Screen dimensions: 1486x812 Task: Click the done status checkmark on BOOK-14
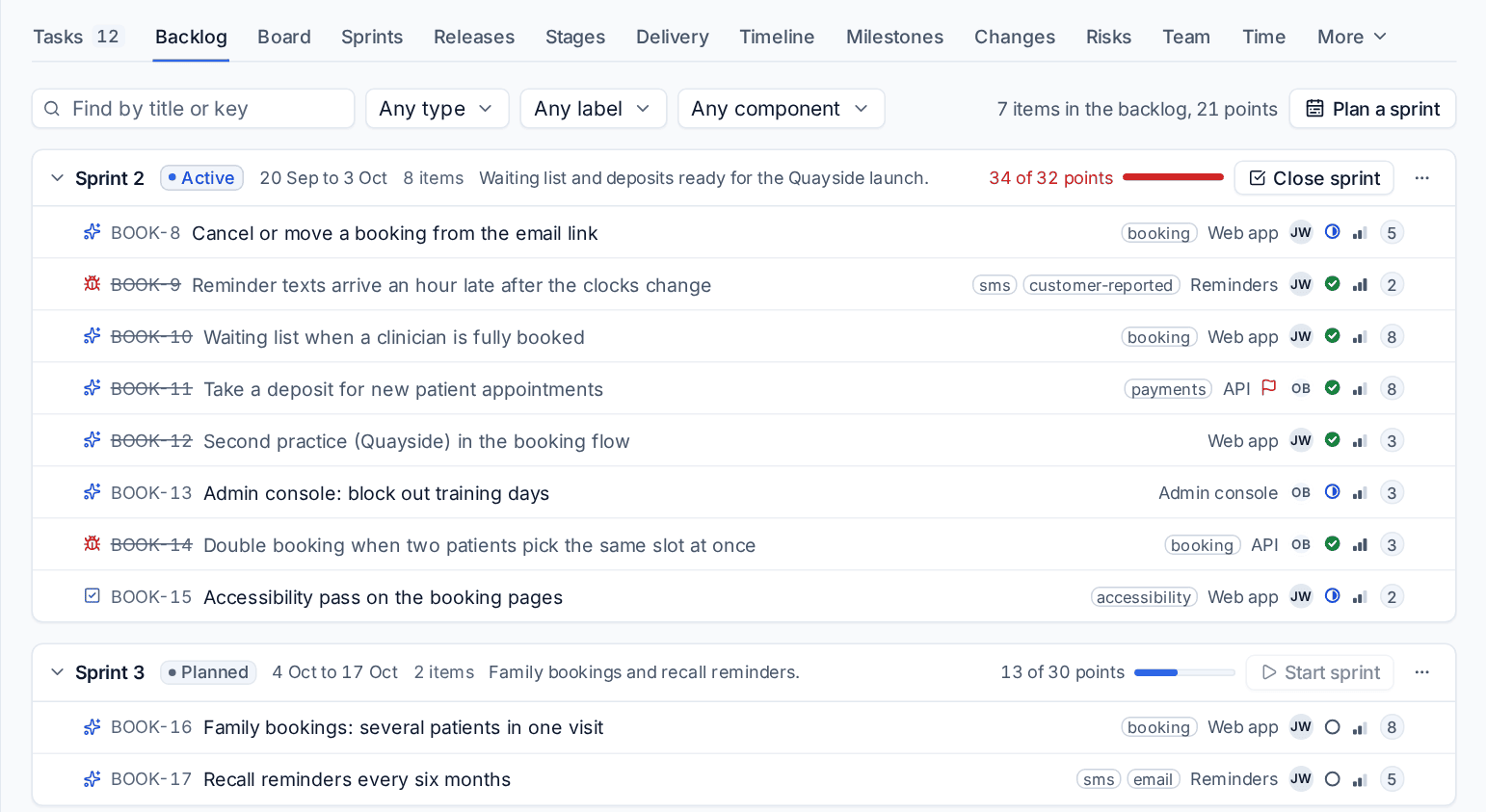(x=1333, y=544)
